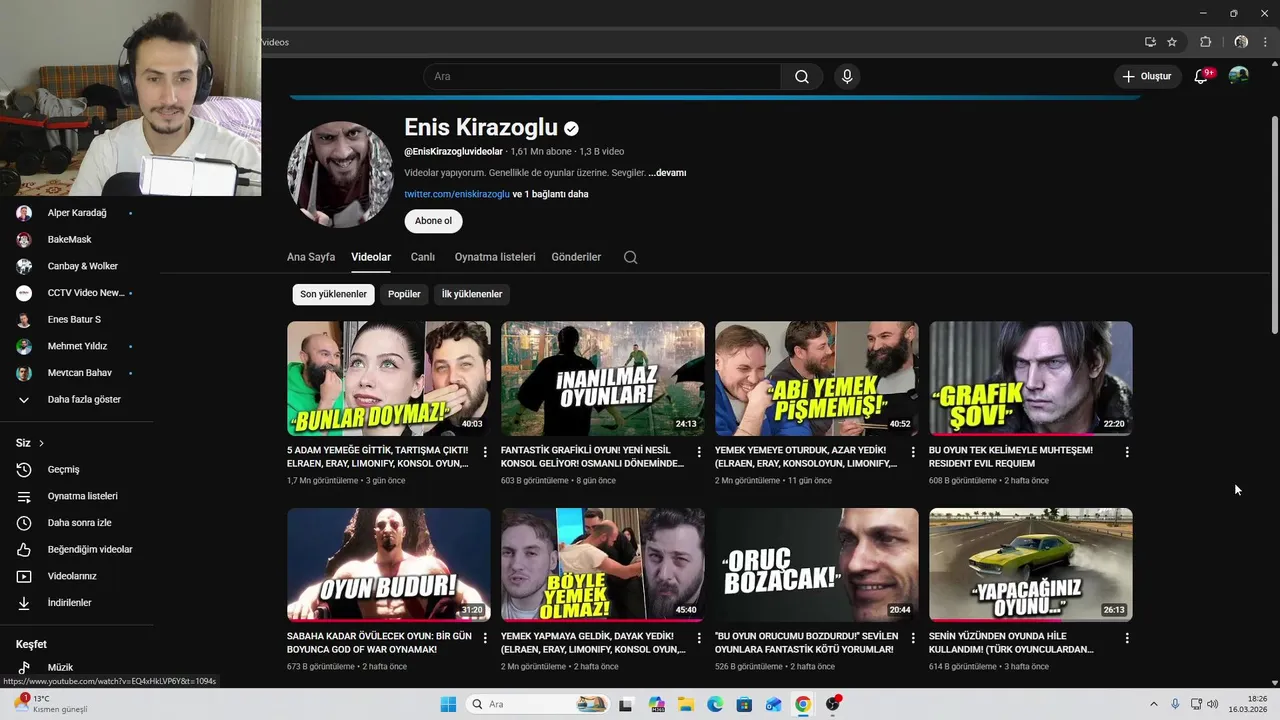Expand channel description with ...devamı
This screenshot has width=1280, height=720.
(667, 173)
